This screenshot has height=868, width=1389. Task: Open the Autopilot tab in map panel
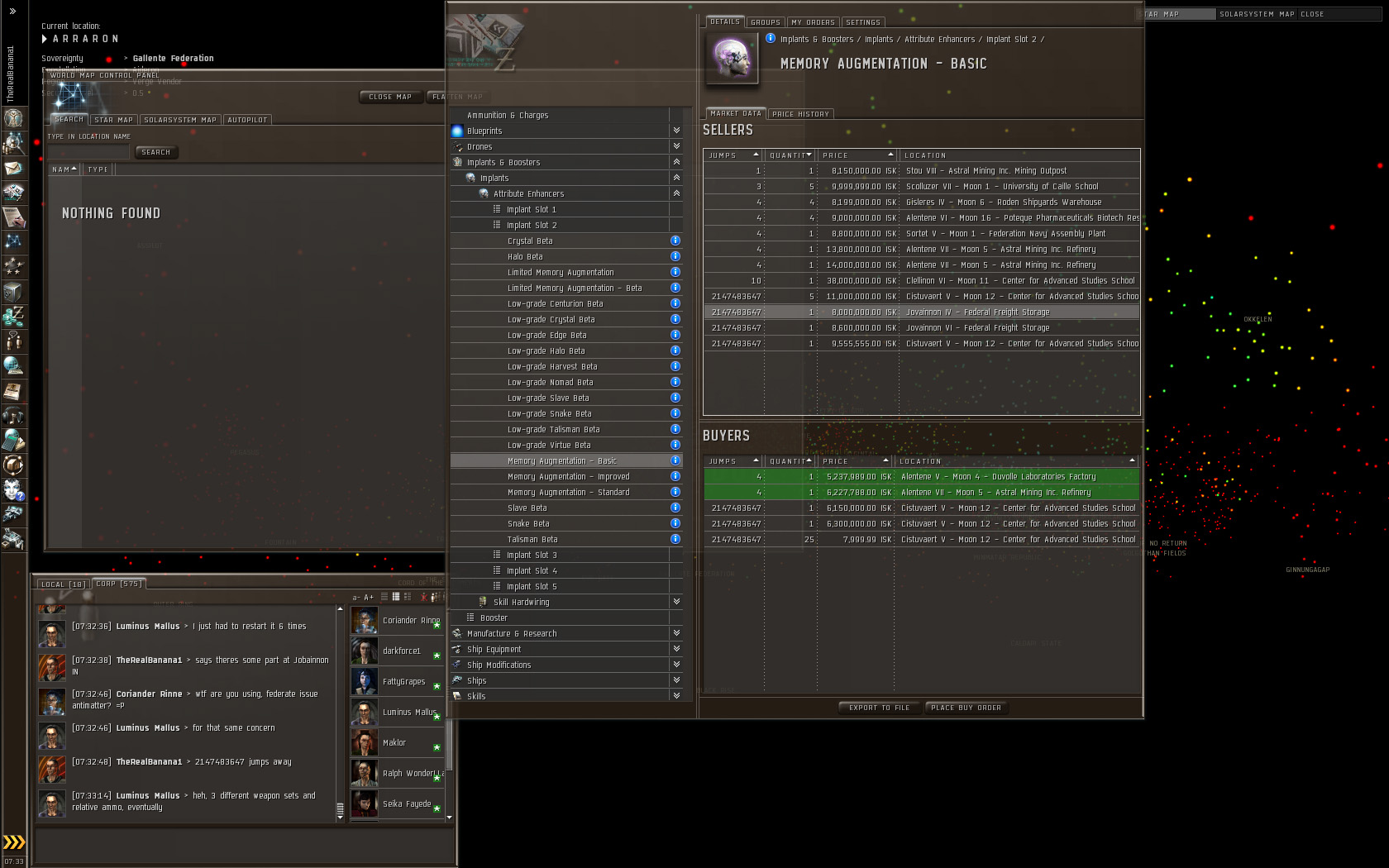click(247, 120)
